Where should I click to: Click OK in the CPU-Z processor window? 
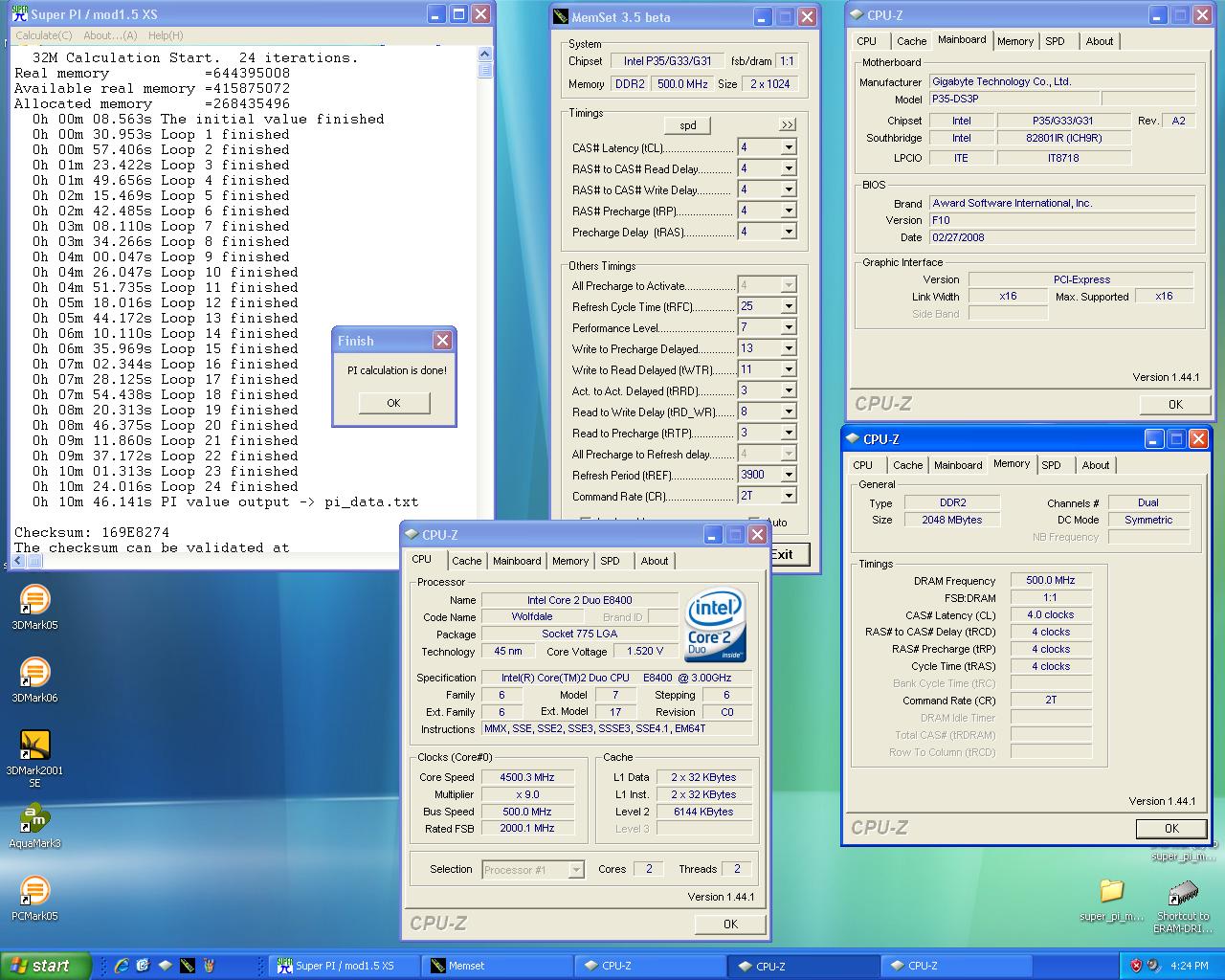pos(730,924)
